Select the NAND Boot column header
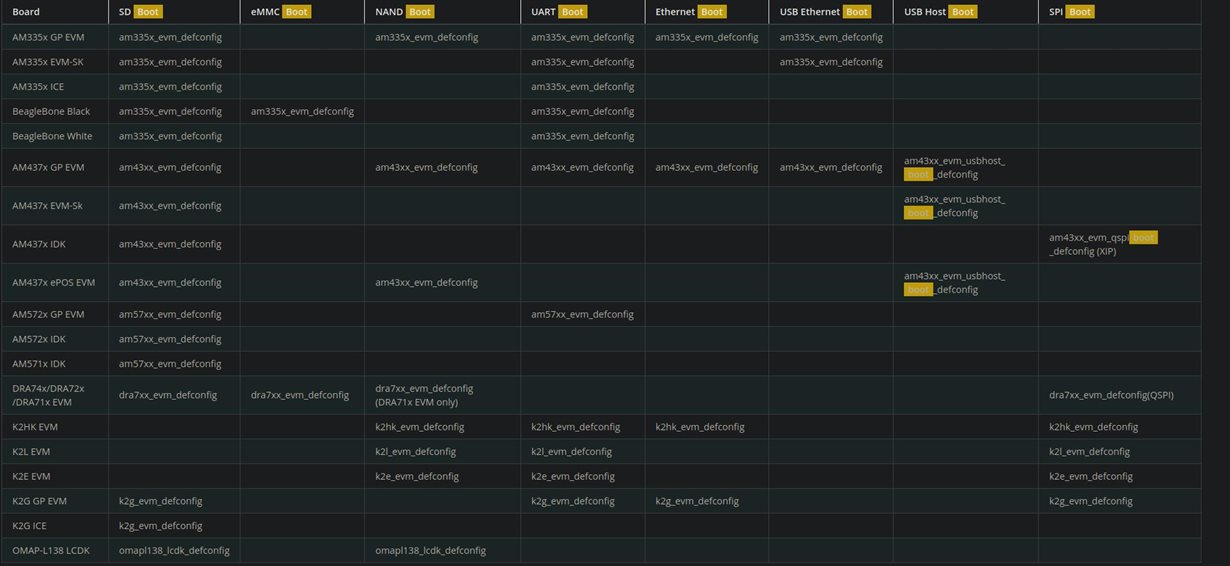 (405, 12)
